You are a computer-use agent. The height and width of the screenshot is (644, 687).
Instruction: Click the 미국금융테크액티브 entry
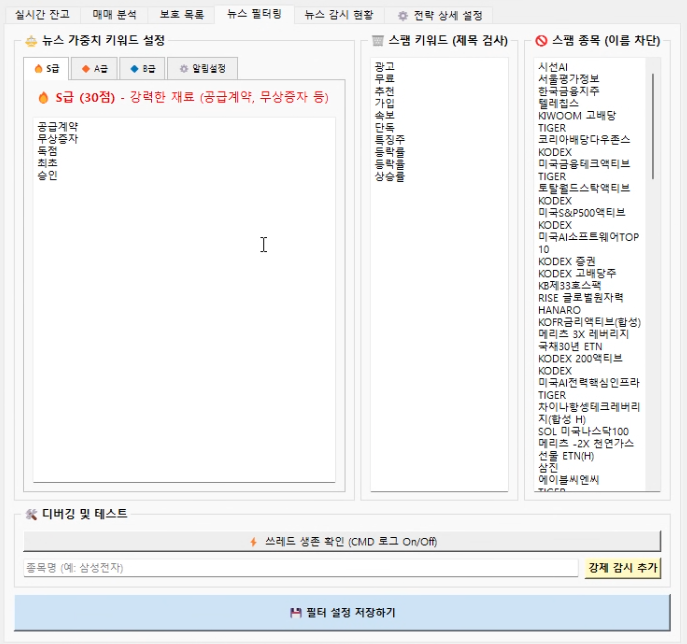tap(584, 164)
